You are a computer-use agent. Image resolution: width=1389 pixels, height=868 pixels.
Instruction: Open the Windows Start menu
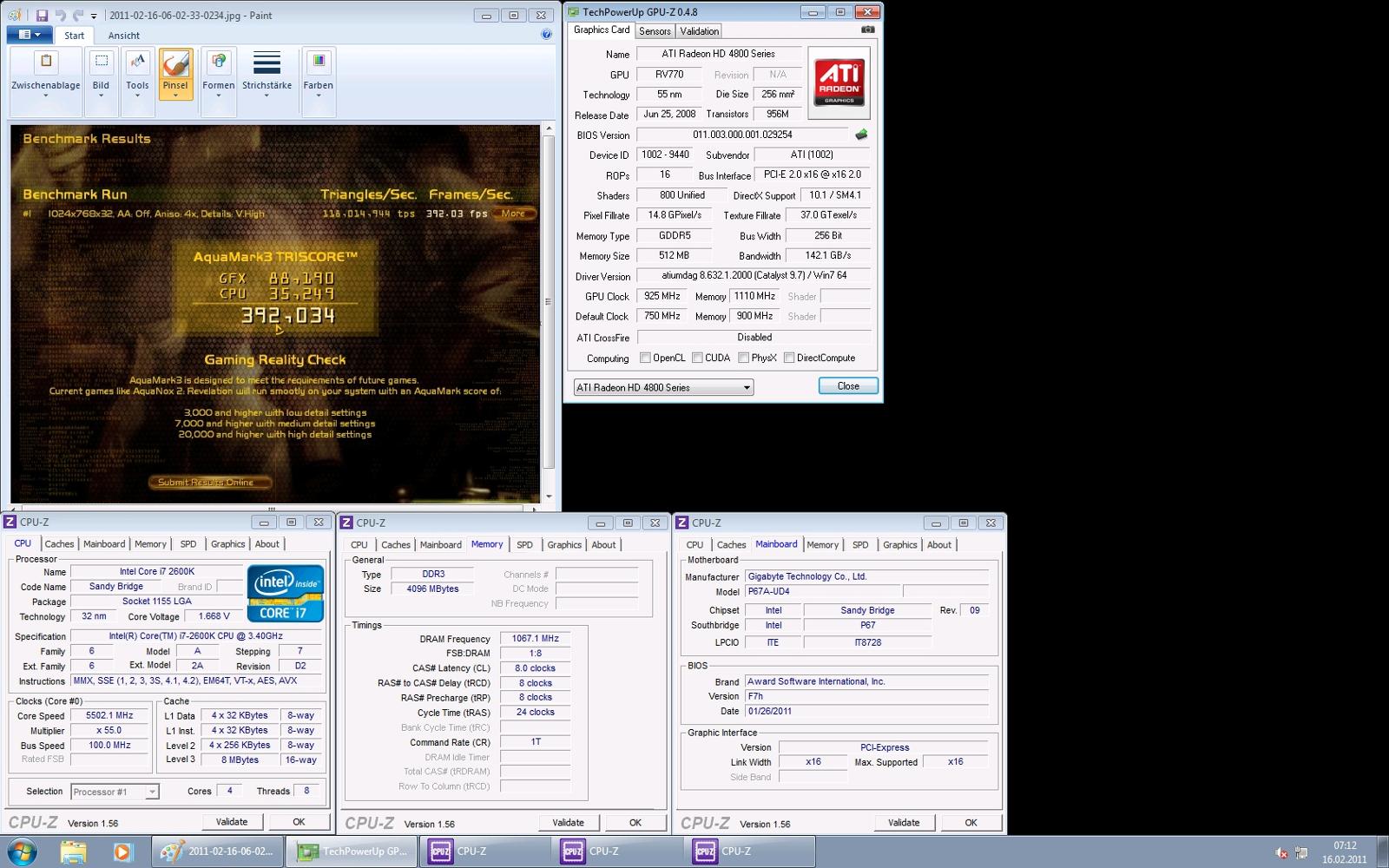pyautogui.click(x=21, y=852)
